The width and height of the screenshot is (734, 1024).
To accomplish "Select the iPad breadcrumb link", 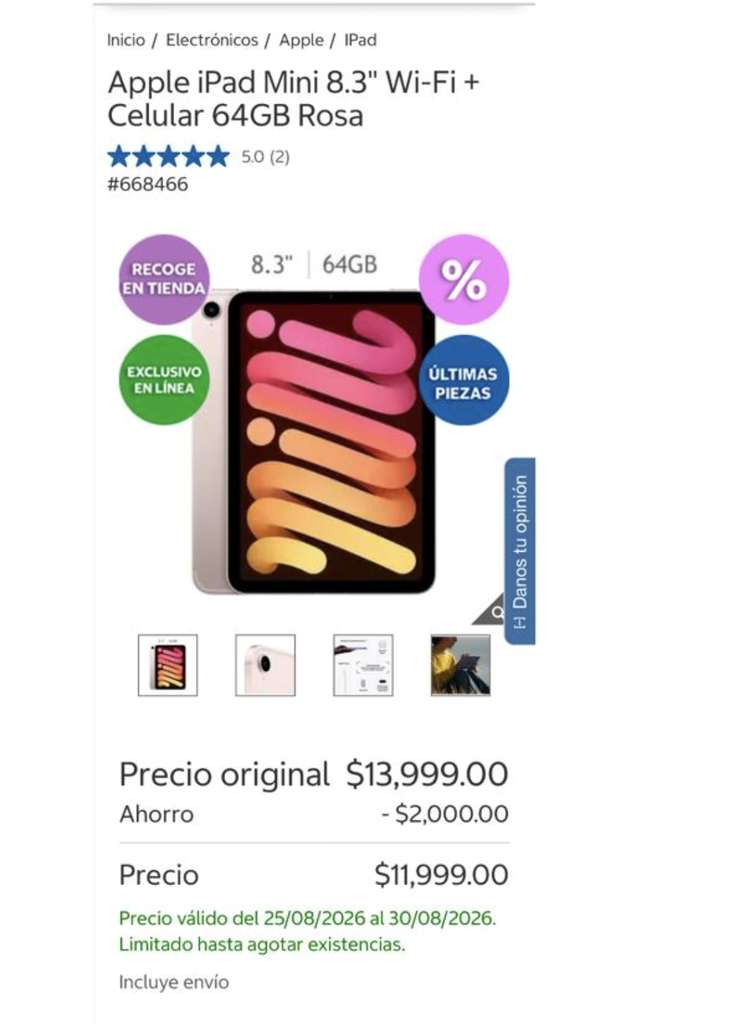I will tap(360, 40).
